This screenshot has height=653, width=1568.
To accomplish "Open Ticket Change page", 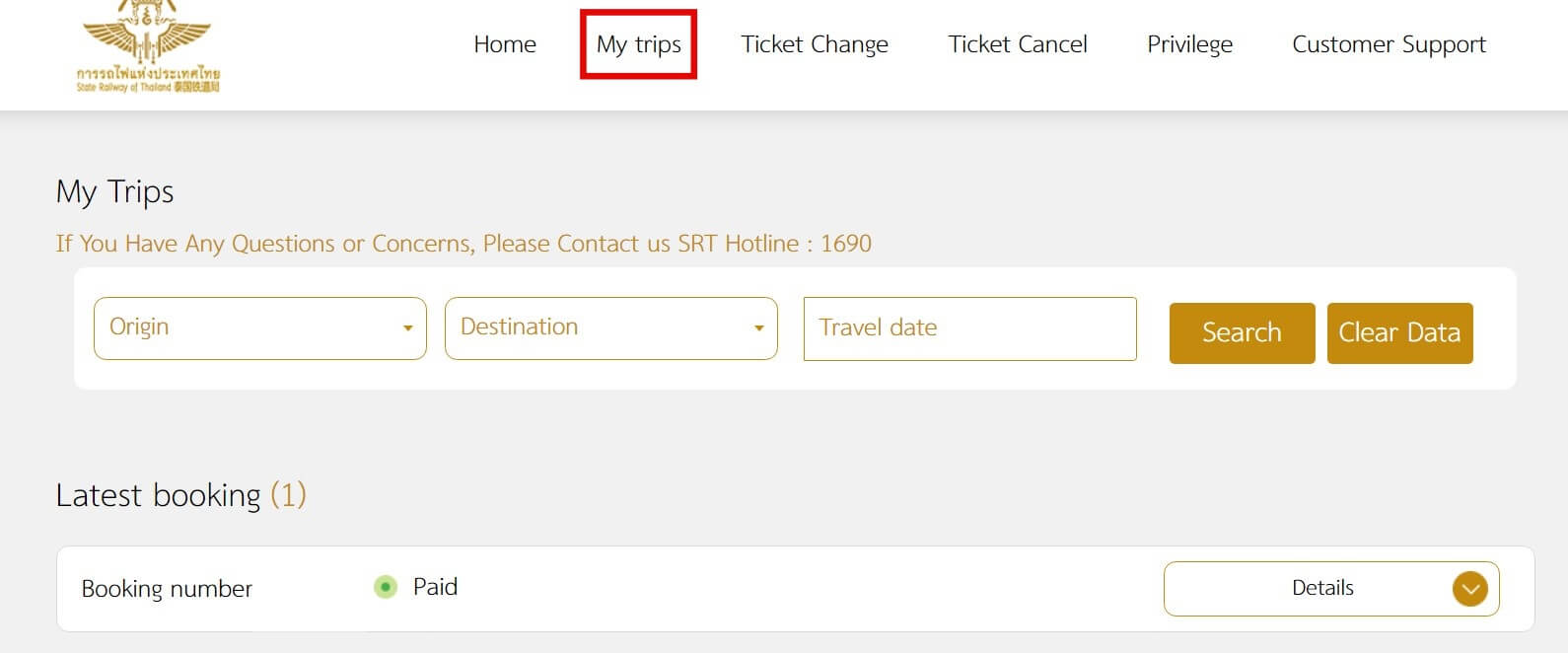I will click(x=815, y=44).
